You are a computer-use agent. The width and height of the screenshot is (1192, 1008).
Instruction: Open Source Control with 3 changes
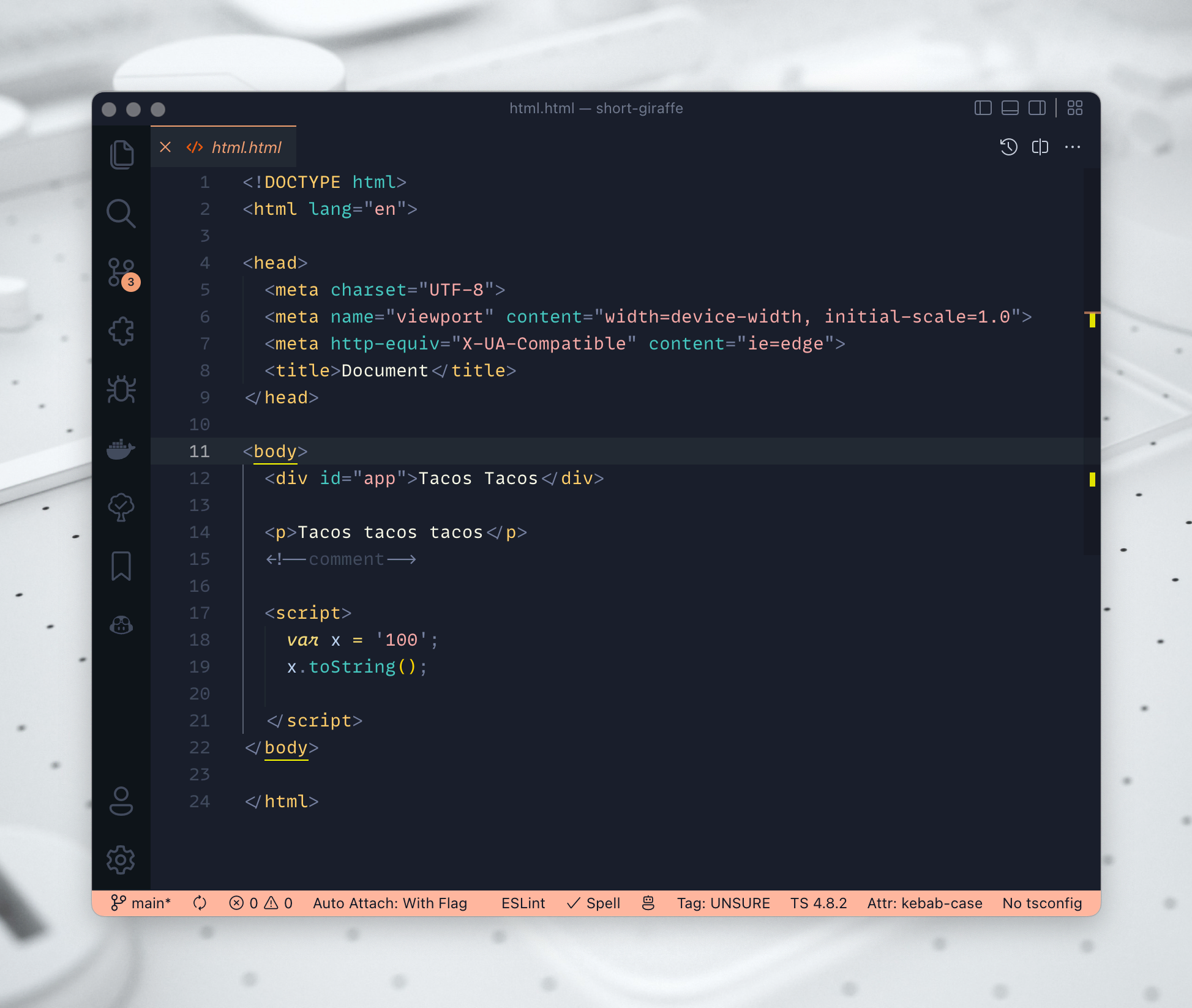coord(121,273)
